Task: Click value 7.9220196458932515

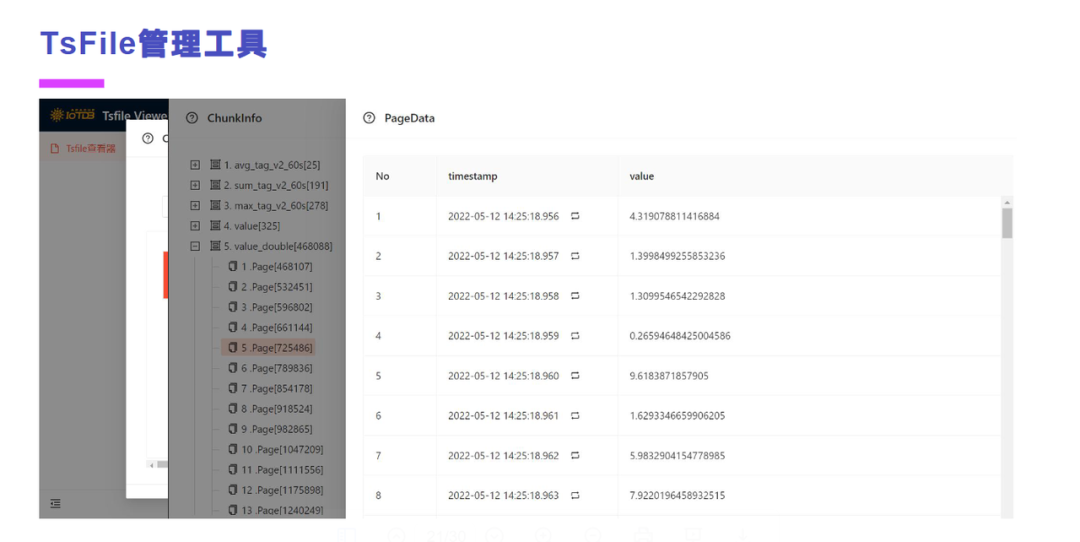Action: click(677, 496)
